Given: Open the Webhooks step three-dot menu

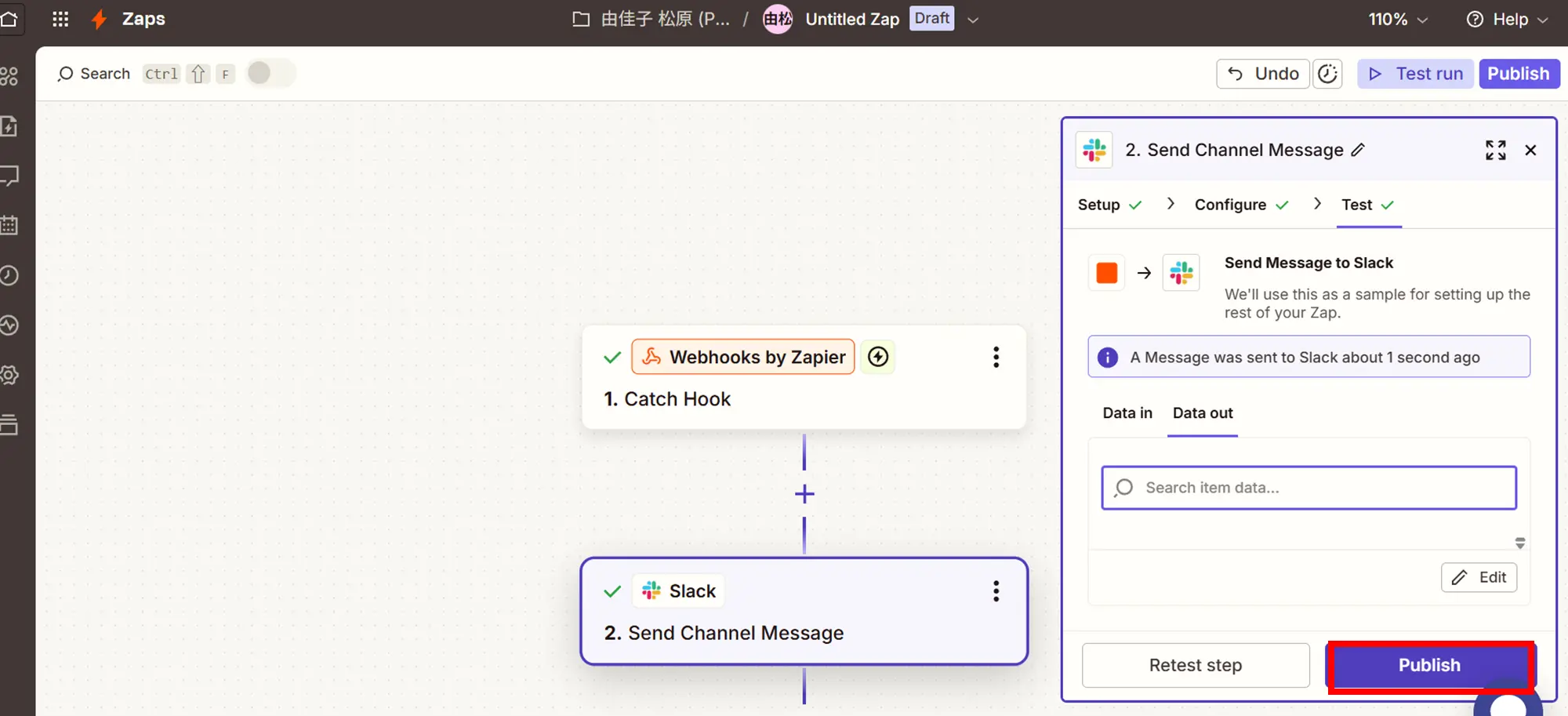Looking at the screenshot, I should click(996, 357).
